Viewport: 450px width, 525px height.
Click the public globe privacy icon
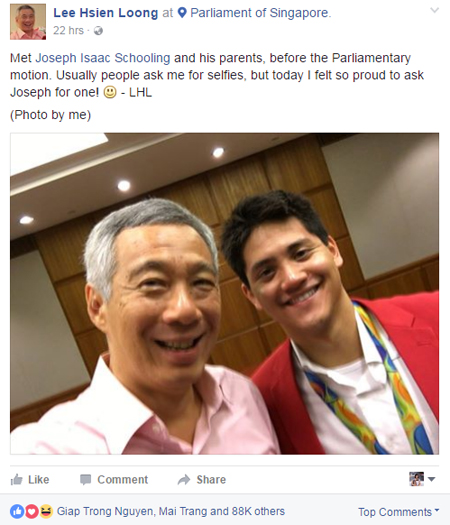(x=98, y=31)
